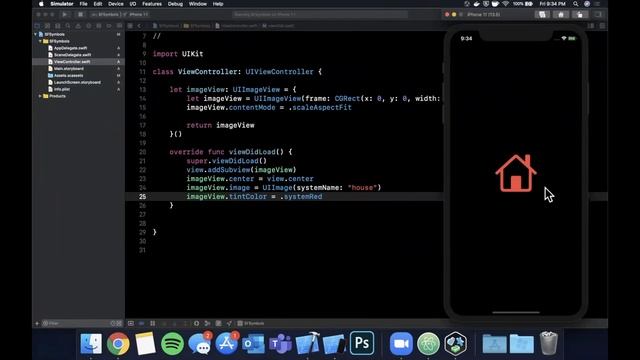Click the pause execution button in the debug bar
Viewport: 640px width, 360px height.
click(x=153, y=323)
